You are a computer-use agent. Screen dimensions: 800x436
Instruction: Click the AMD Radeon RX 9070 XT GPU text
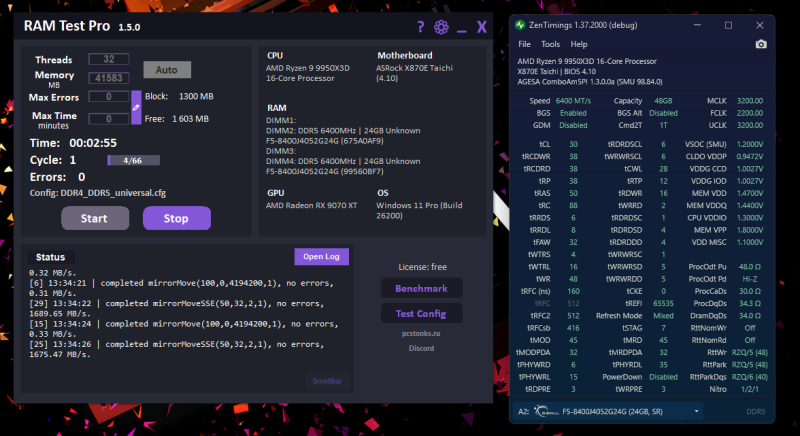click(311, 206)
